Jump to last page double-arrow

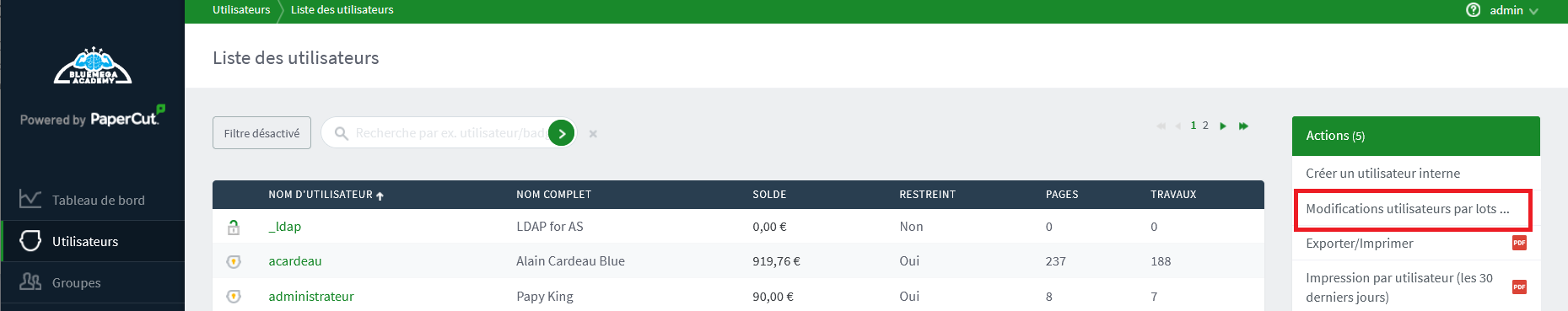[x=1243, y=126]
